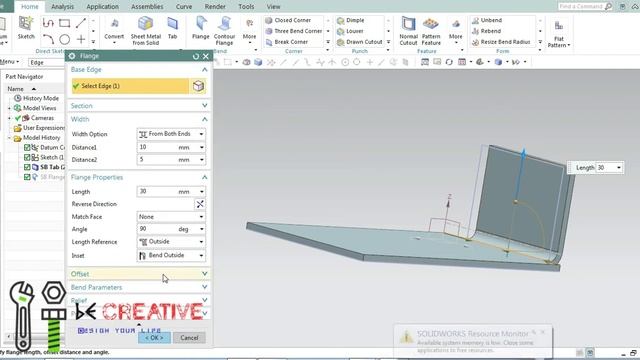This screenshot has width=640, height=360.
Task: Select the Circle sketch tool
Action: click(64, 40)
